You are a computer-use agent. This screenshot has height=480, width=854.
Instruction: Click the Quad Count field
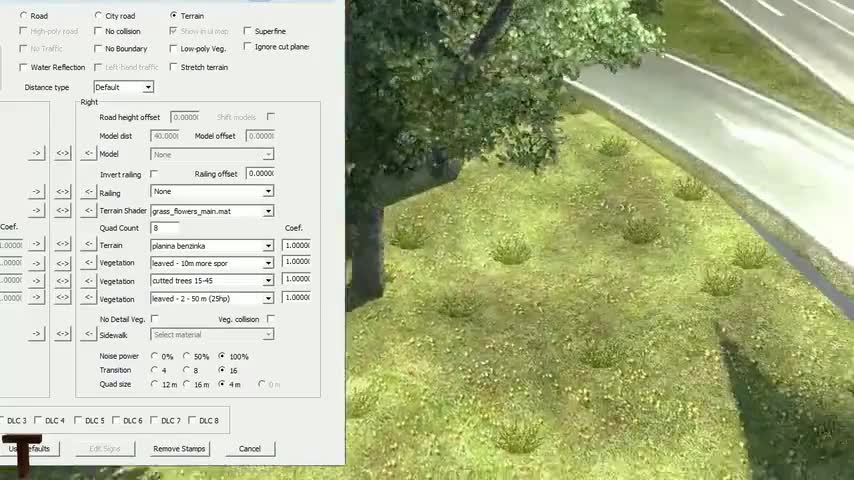pos(164,228)
